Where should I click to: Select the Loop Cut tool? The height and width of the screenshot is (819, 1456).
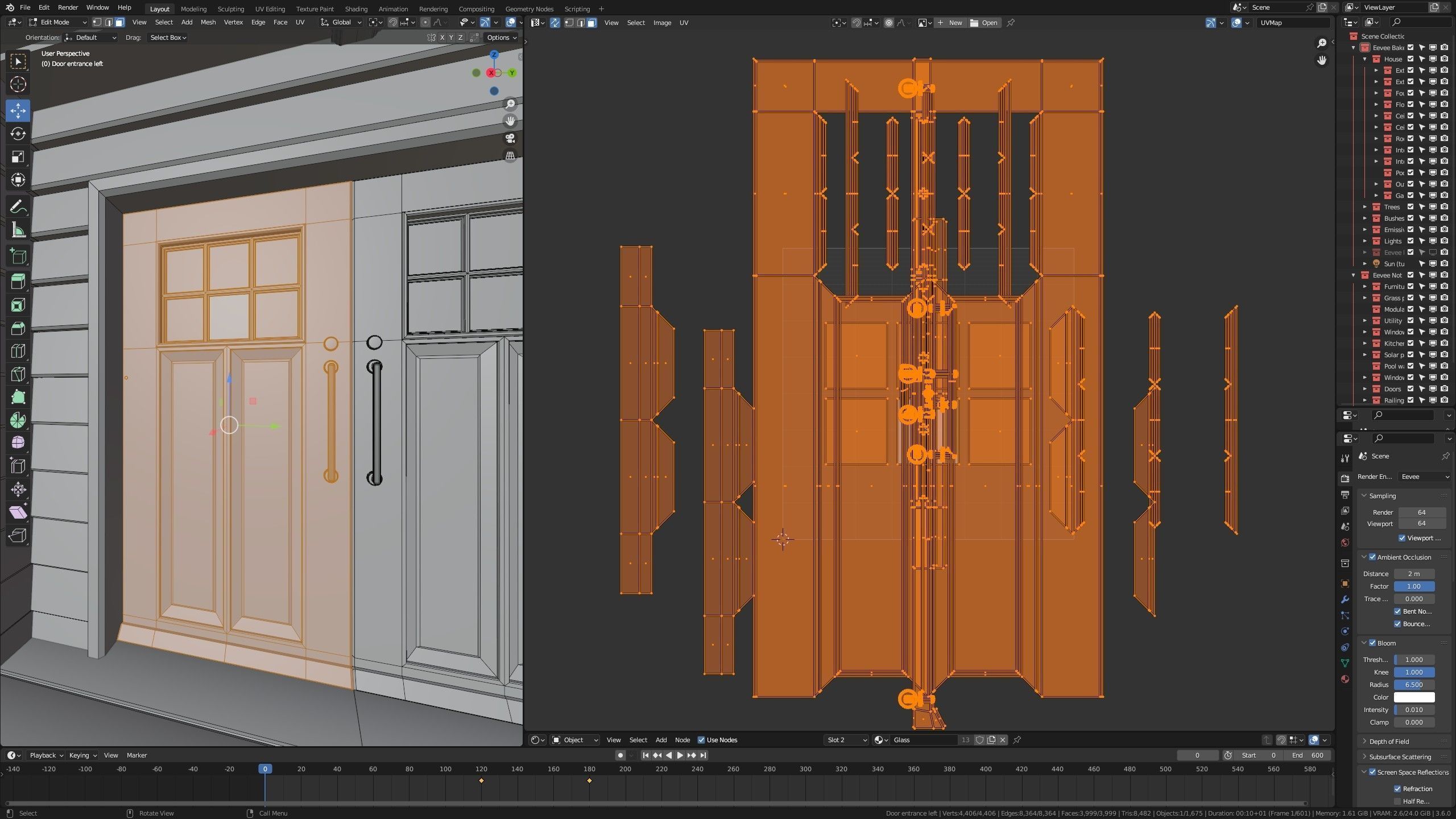(18, 351)
